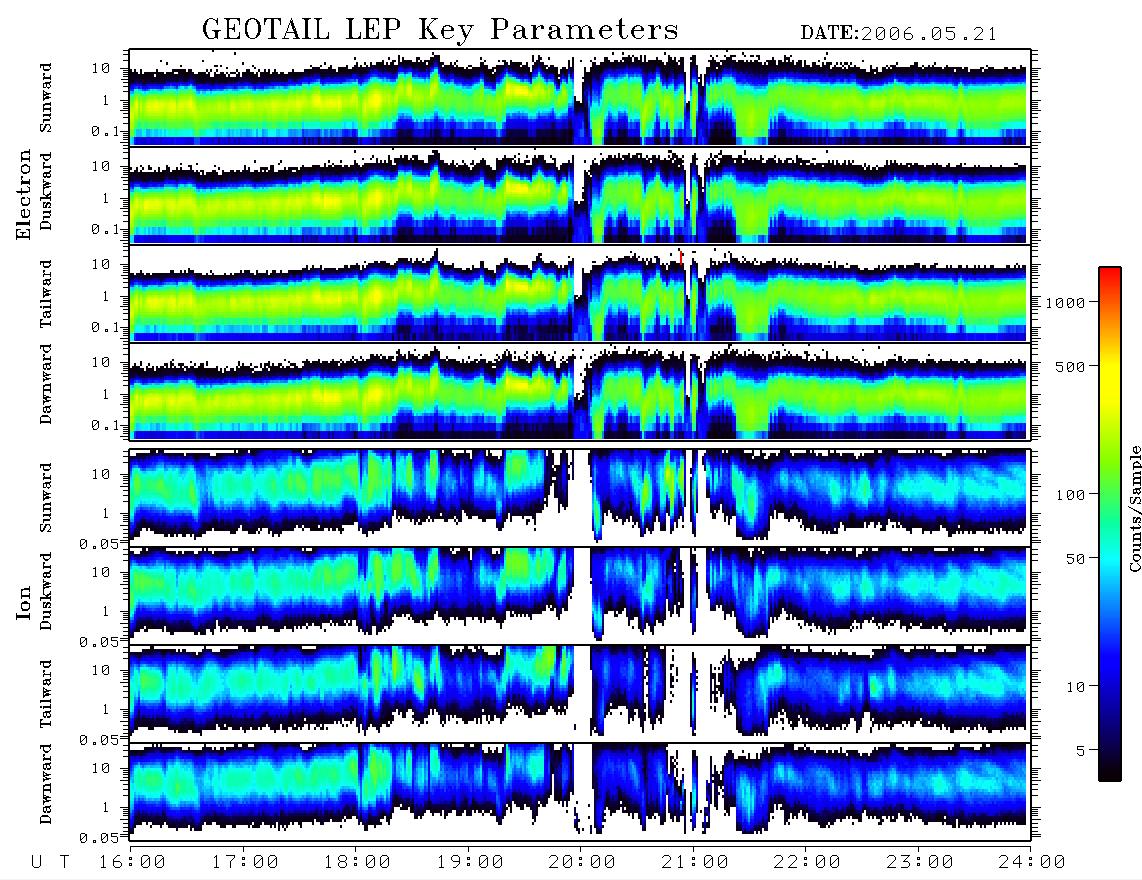Screen dimensions: 1142x880
Task: Click the "23:00" time tick label
Action: click(919, 862)
